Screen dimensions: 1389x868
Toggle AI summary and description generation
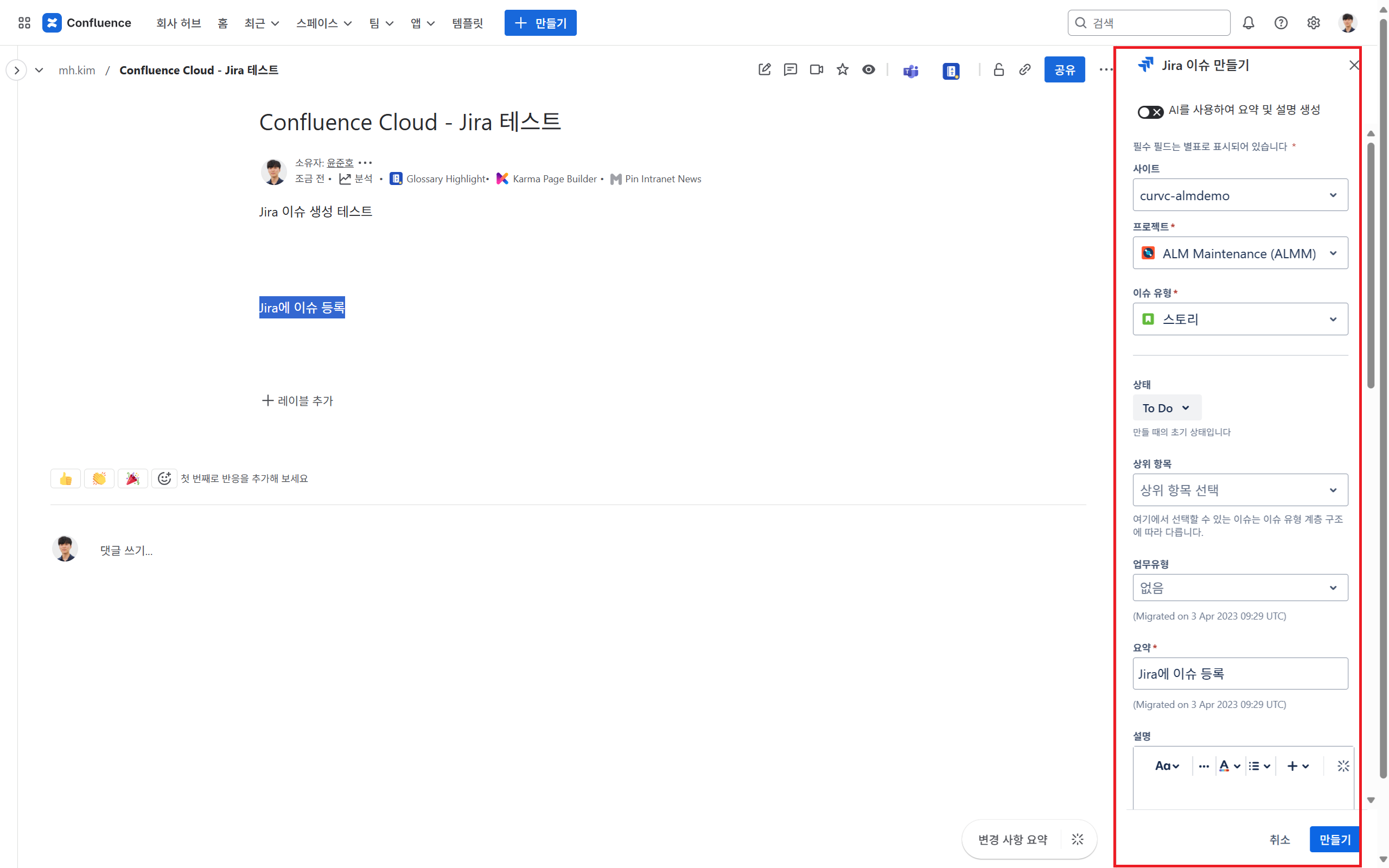1150,112
